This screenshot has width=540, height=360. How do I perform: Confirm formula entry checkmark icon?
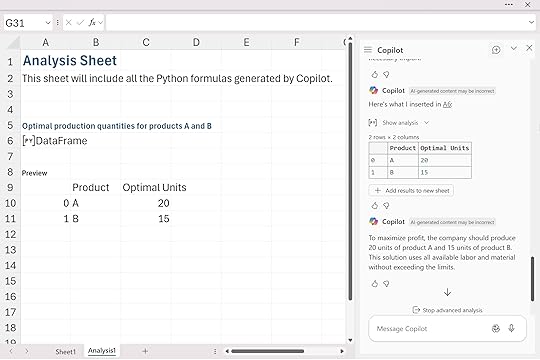click(x=80, y=23)
